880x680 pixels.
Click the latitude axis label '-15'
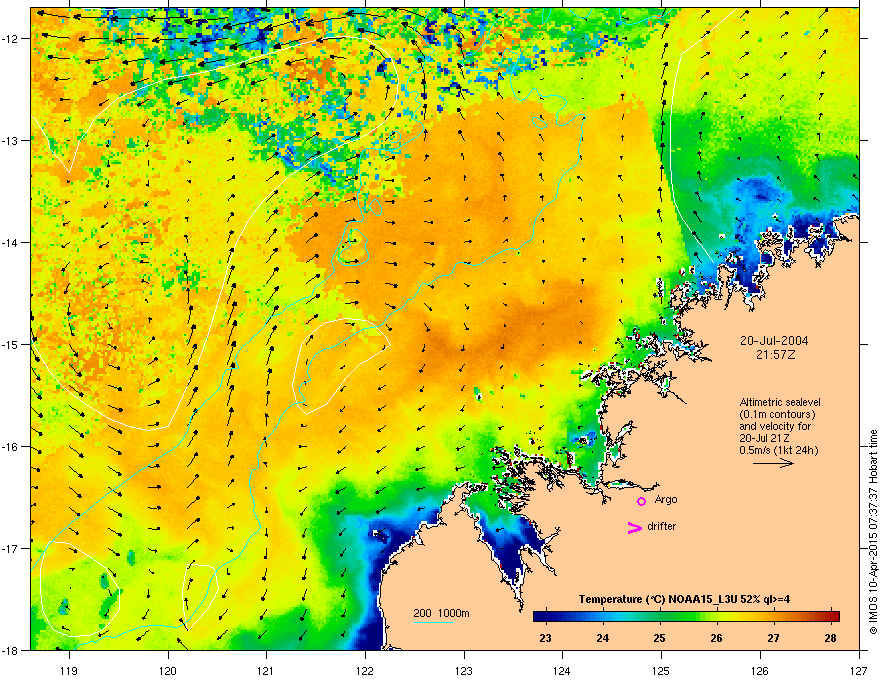point(11,344)
